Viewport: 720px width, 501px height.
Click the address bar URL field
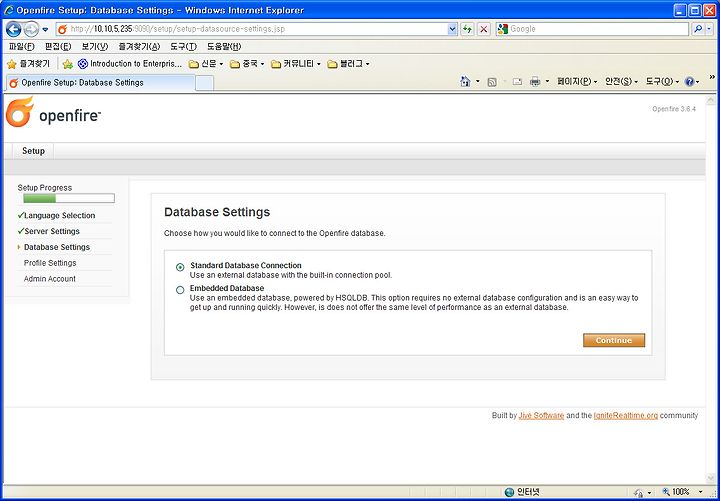click(252, 29)
